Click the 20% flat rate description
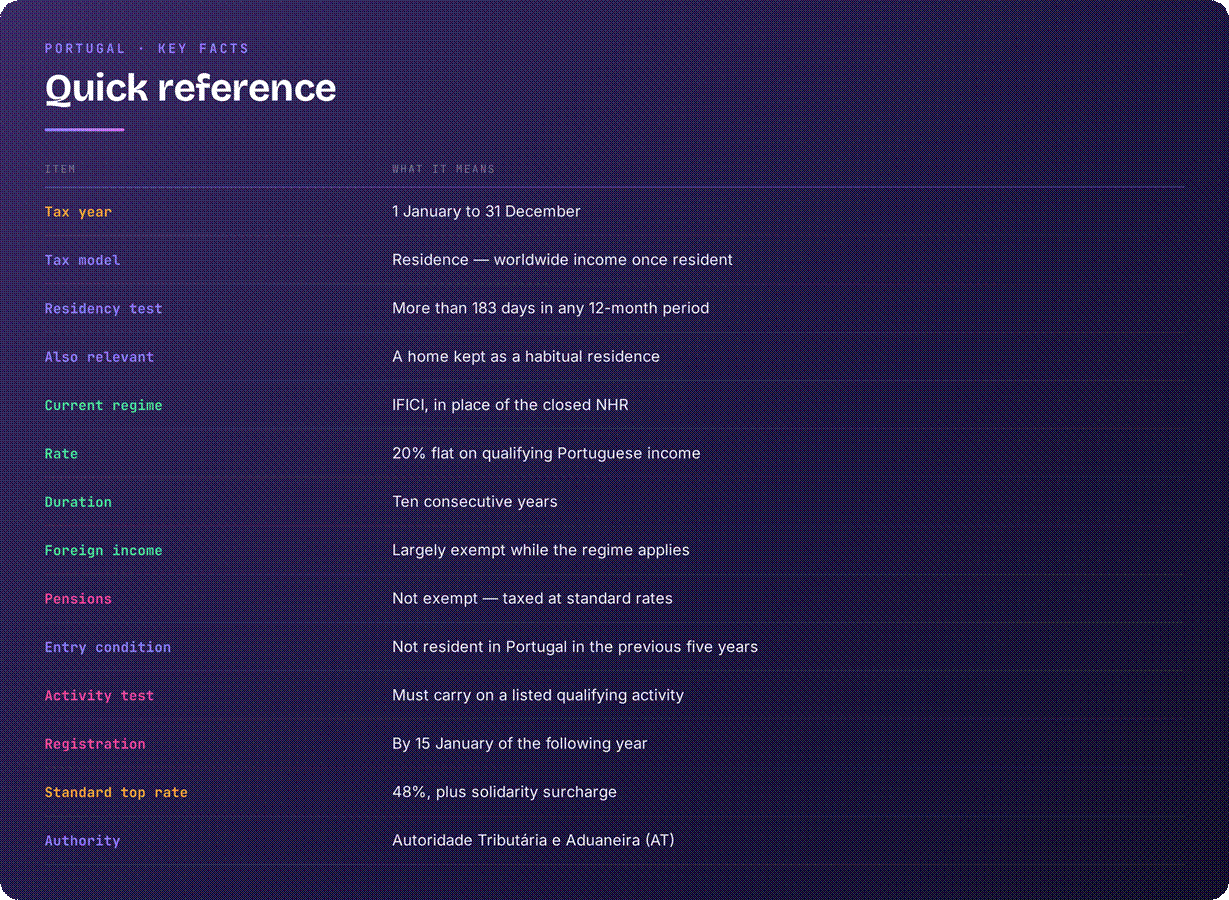Viewport: 1229px width, 900px height. (x=546, y=453)
